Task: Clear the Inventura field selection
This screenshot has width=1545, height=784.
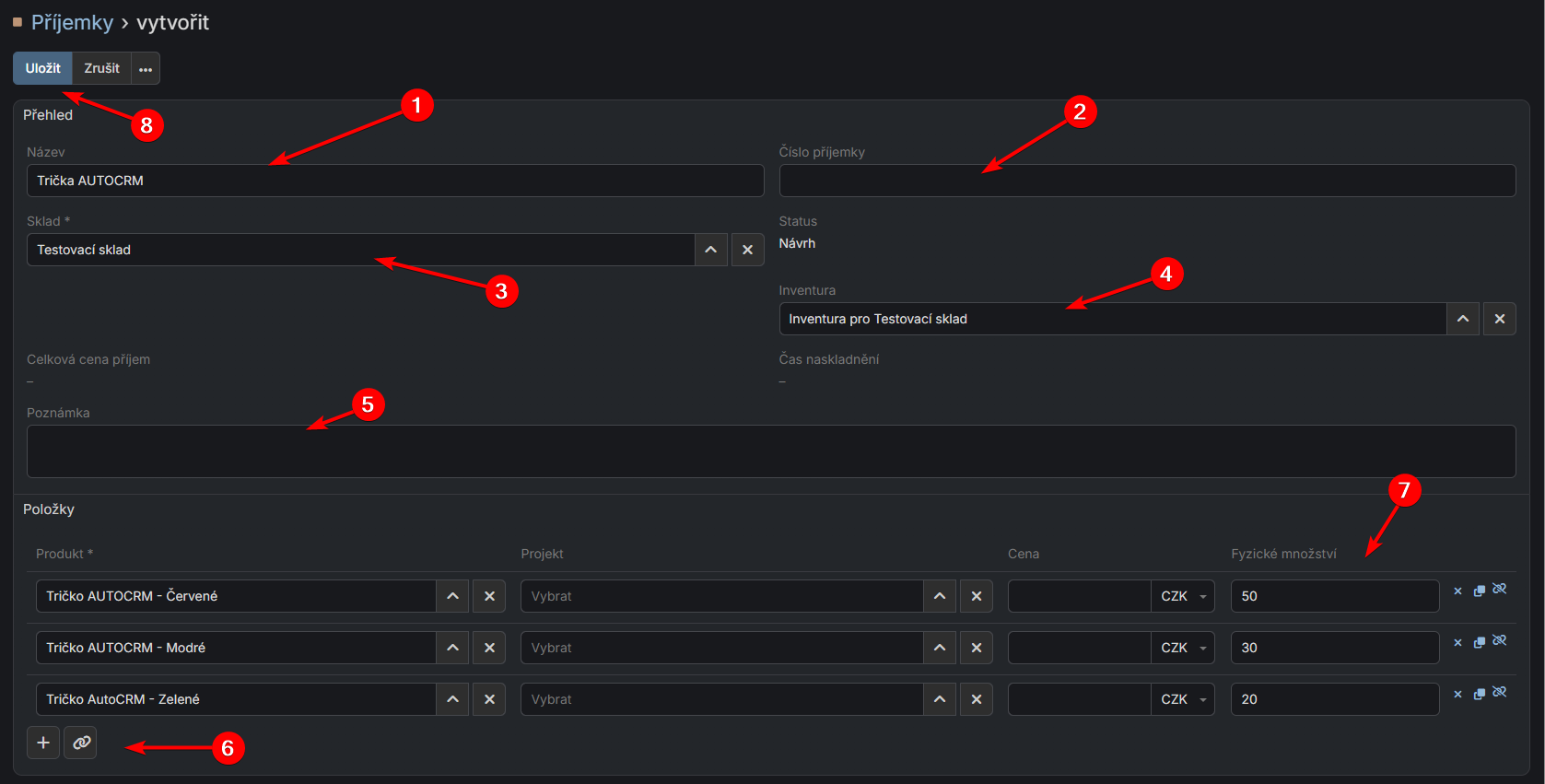Action: point(1499,319)
